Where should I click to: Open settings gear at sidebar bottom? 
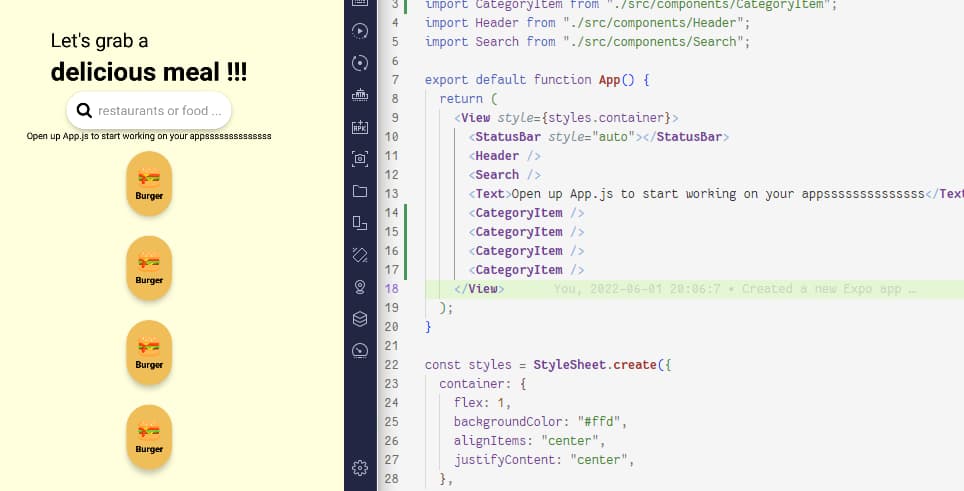point(360,468)
